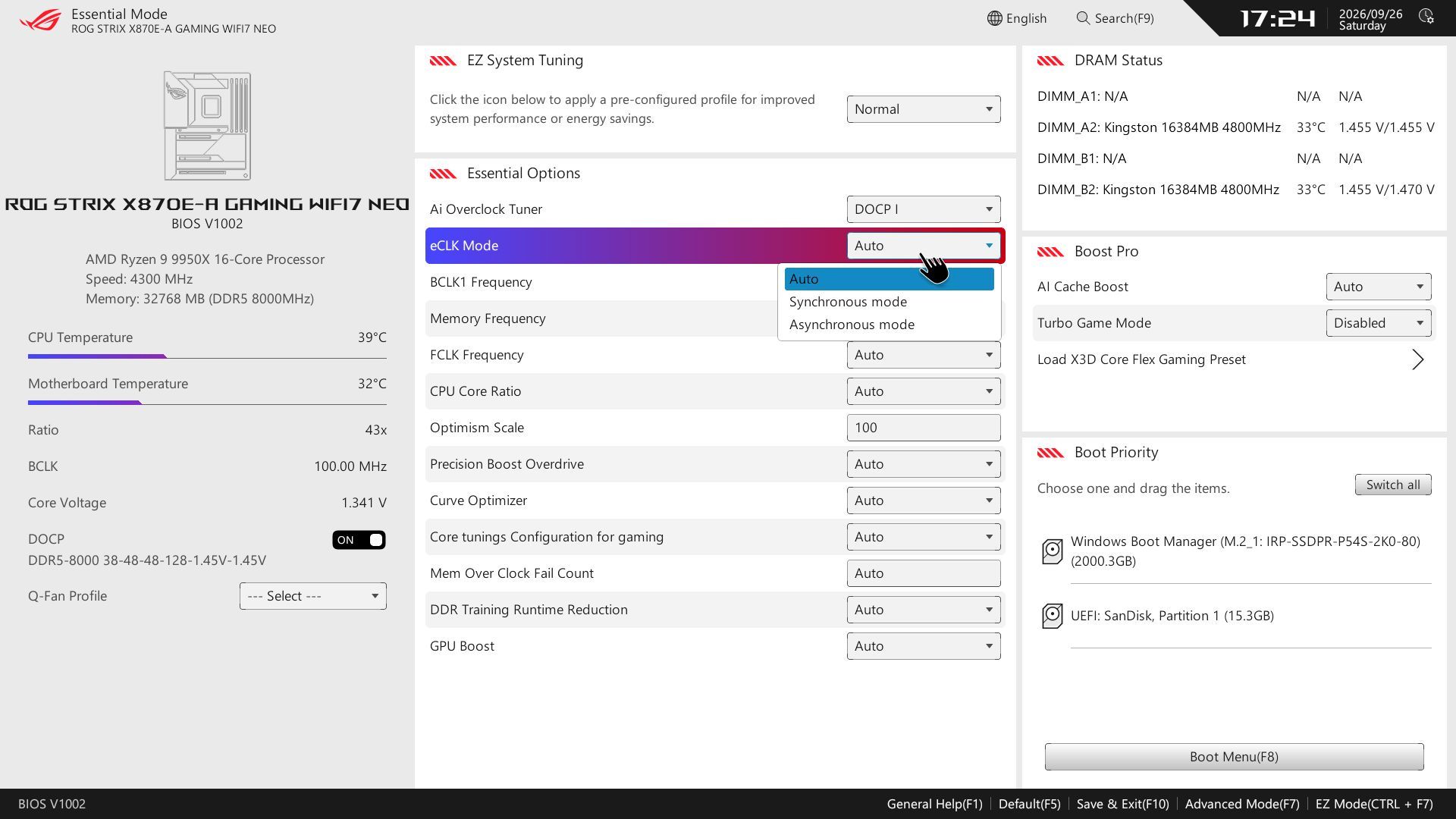Choose Asynchronous mode option
Image resolution: width=1456 pixels, height=819 pixels.
click(890, 325)
